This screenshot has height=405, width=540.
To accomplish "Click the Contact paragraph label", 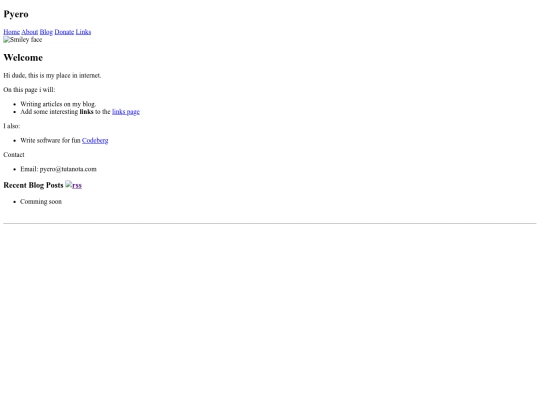I will click(x=14, y=155).
